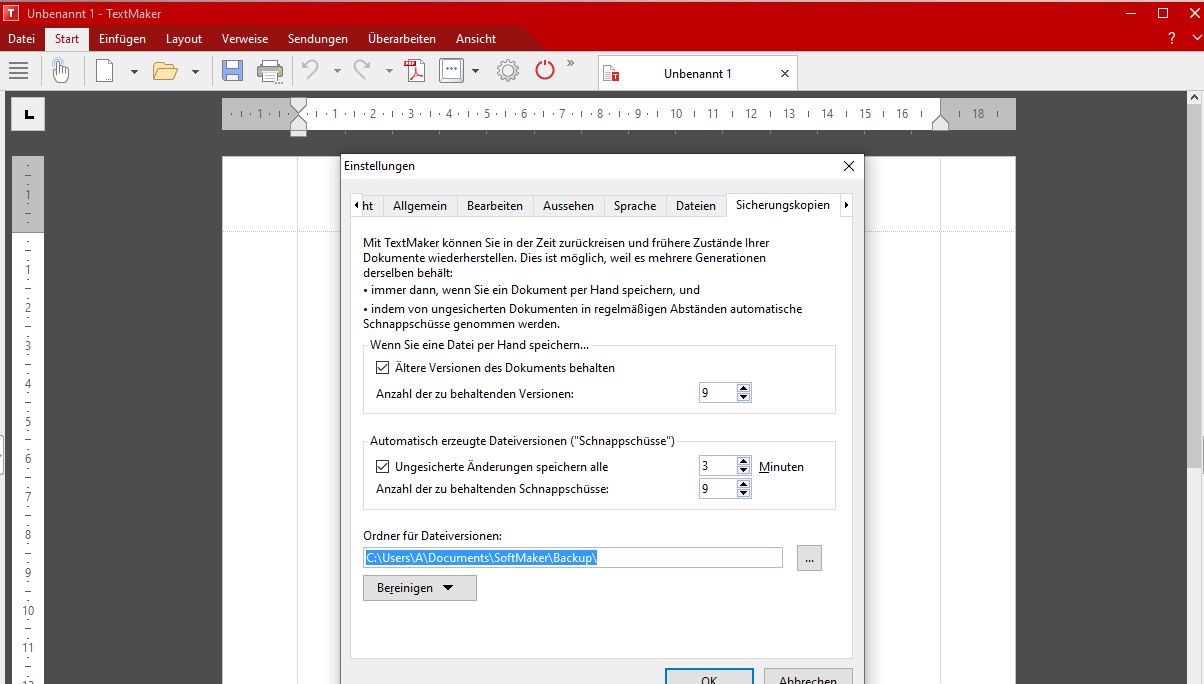Collapse the ribbon with the top-right chevron
Screen dimensions: 1204x684
[1195, 39]
